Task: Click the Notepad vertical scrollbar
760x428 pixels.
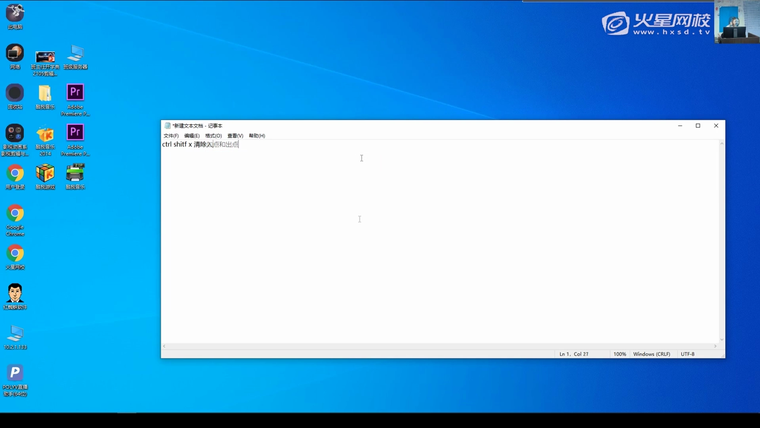Action: 721,240
